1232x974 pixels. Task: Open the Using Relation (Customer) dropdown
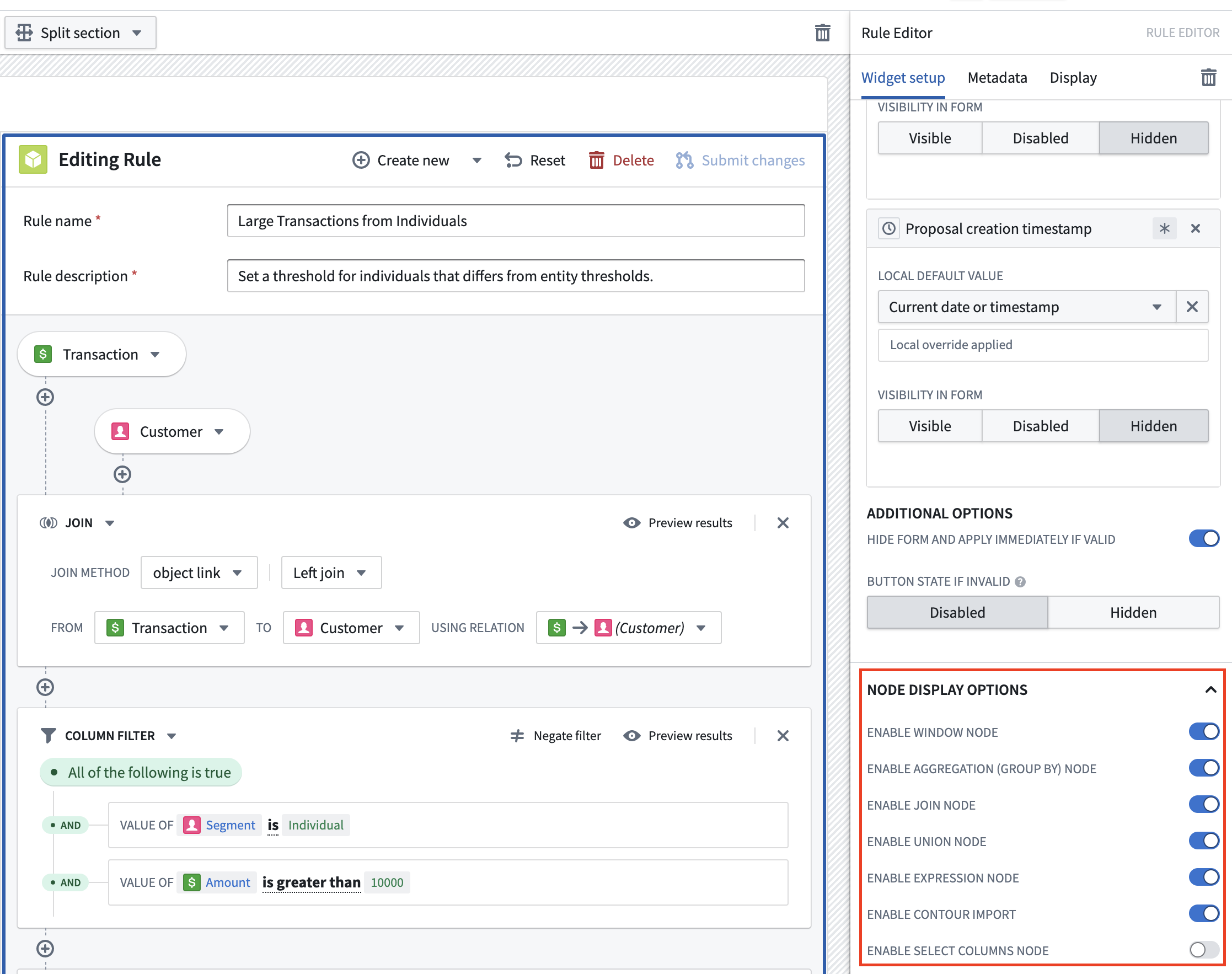coord(628,628)
